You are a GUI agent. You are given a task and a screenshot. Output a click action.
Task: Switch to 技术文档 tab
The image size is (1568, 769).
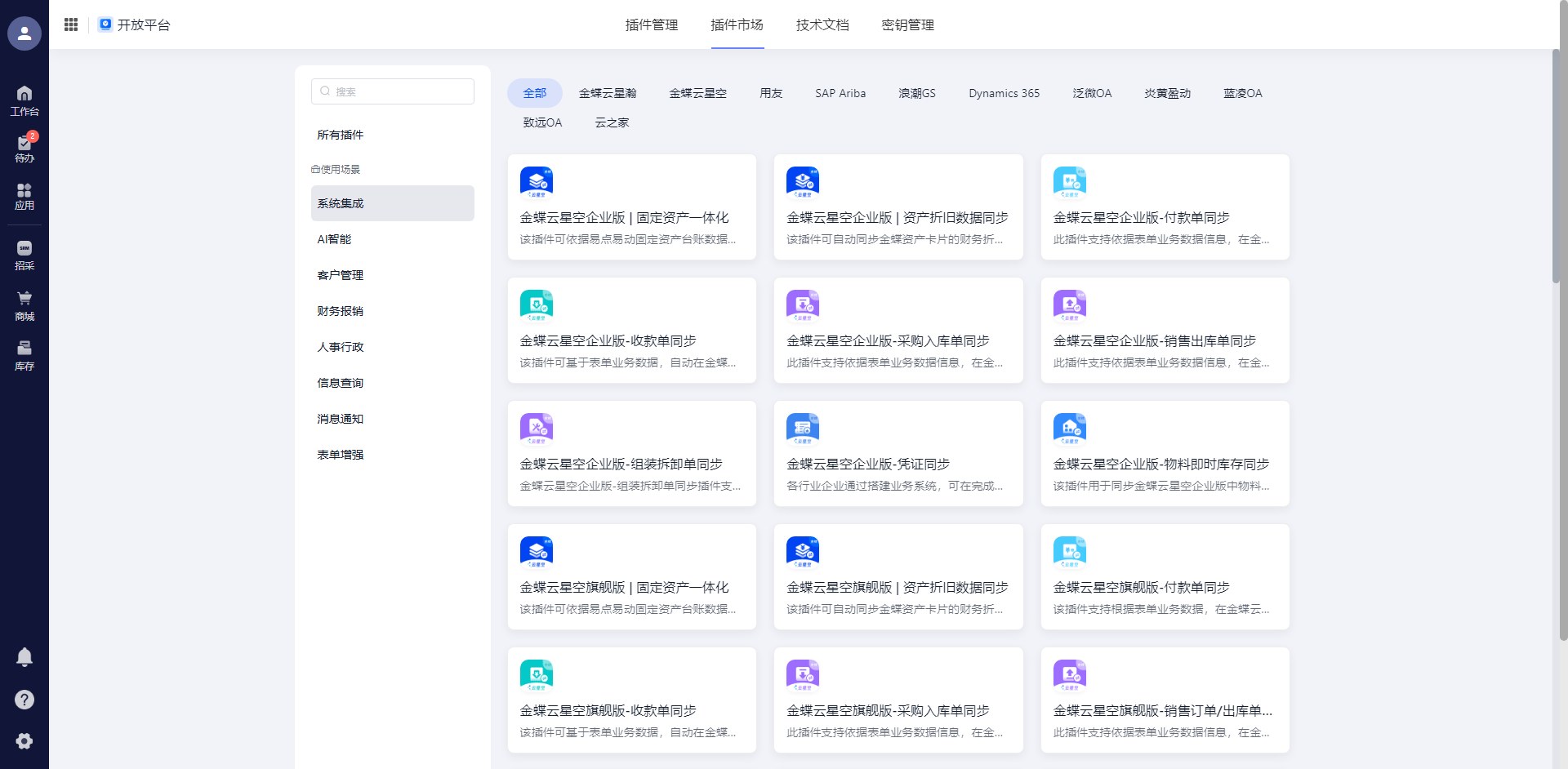click(x=822, y=24)
